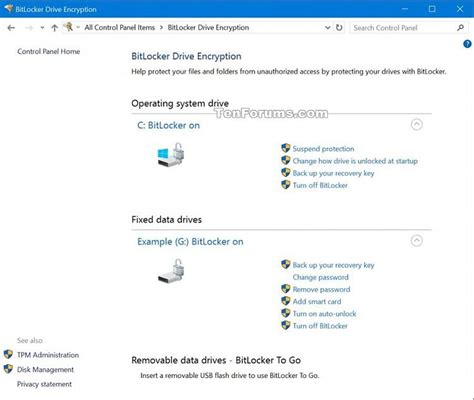Click shield by the G: Turn off BitLocker

pyautogui.click(x=286, y=325)
